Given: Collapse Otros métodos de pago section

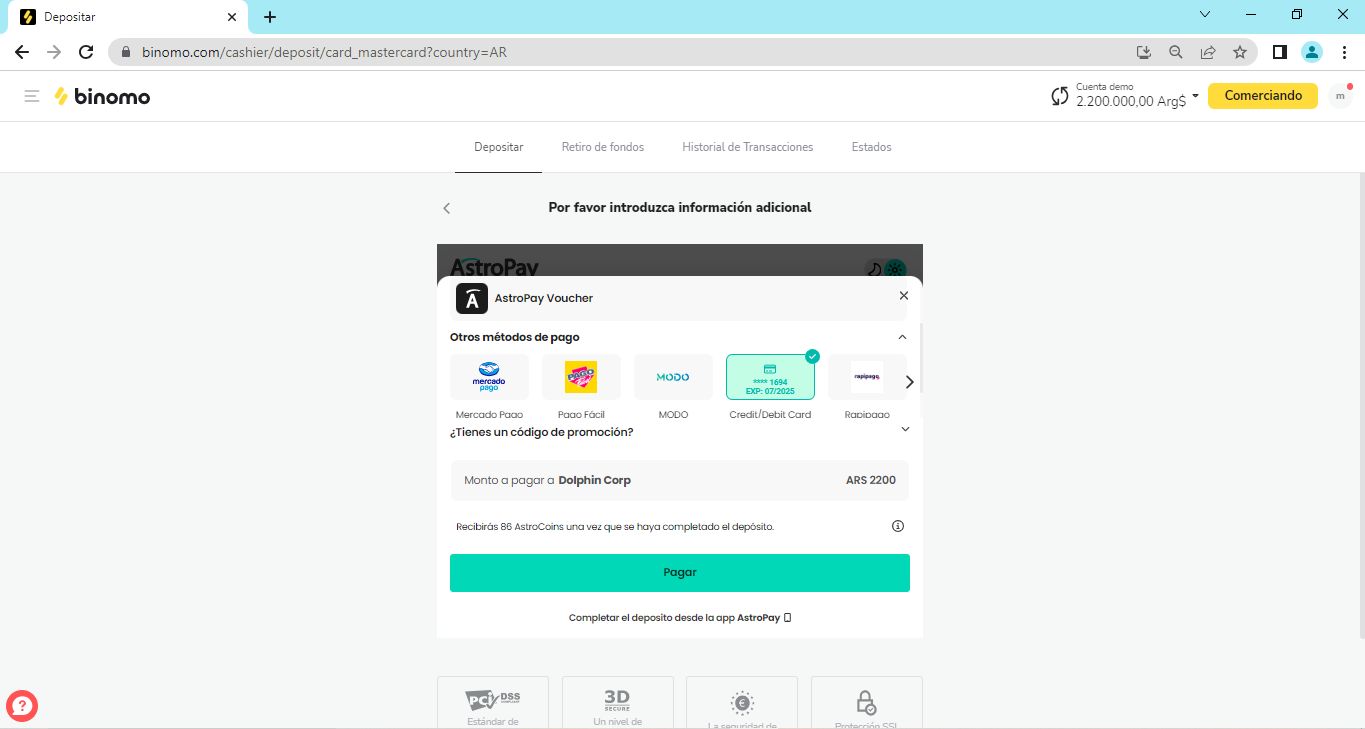Looking at the screenshot, I should (x=902, y=337).
